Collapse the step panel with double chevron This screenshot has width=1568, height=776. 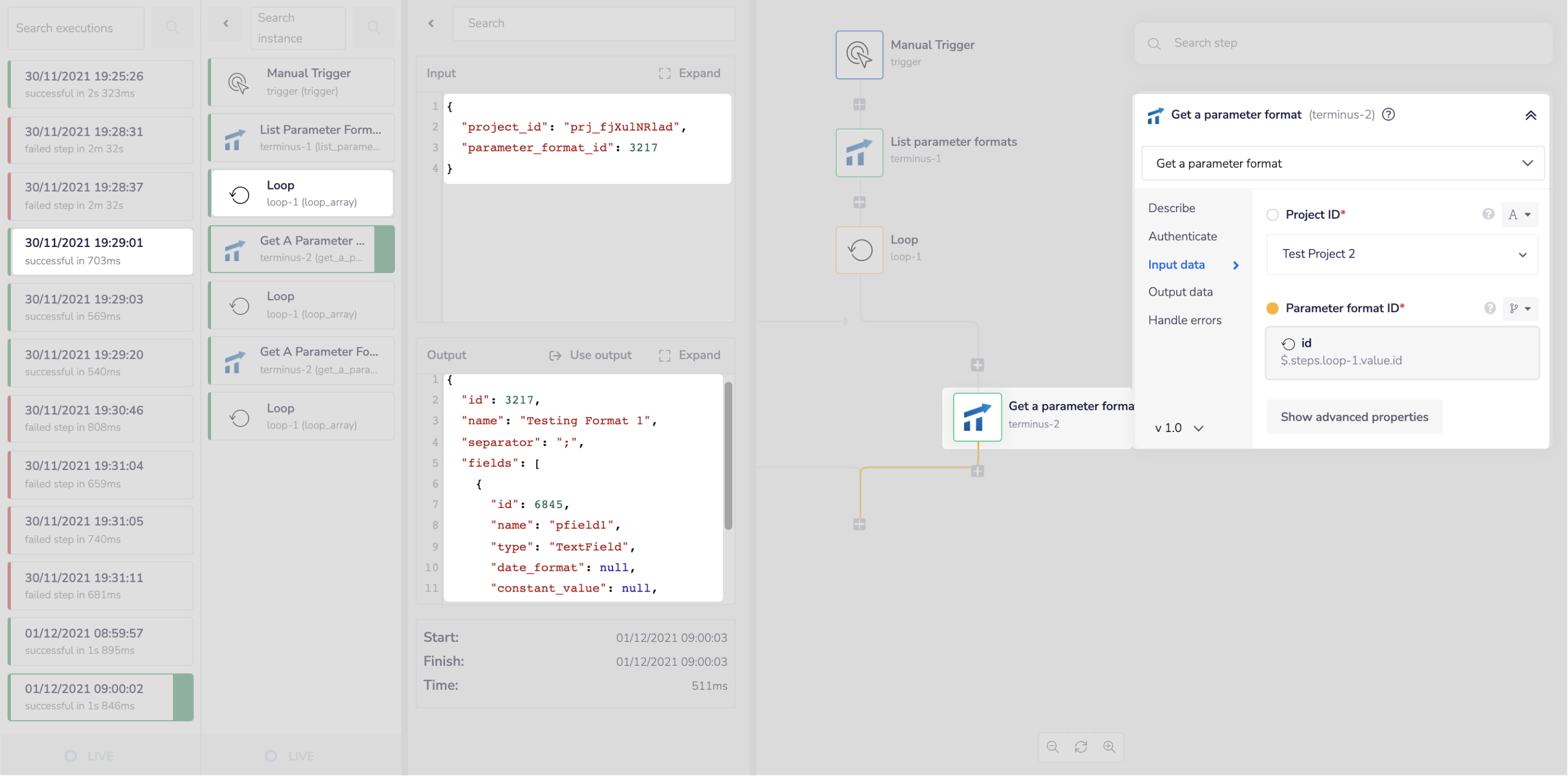coord(1530,115)
